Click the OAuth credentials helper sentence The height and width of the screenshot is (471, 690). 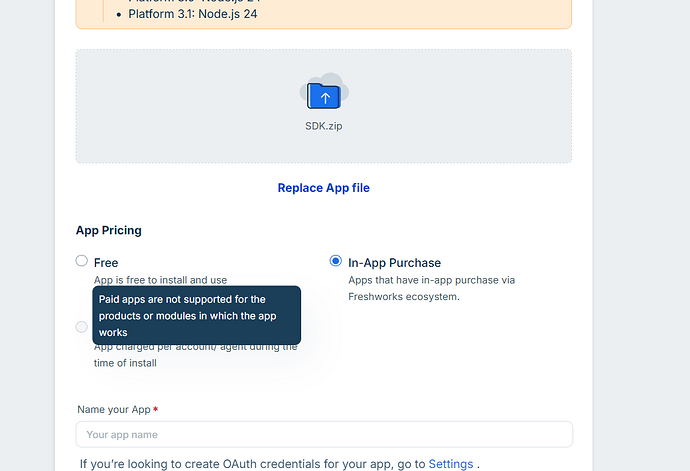[279, 464]
